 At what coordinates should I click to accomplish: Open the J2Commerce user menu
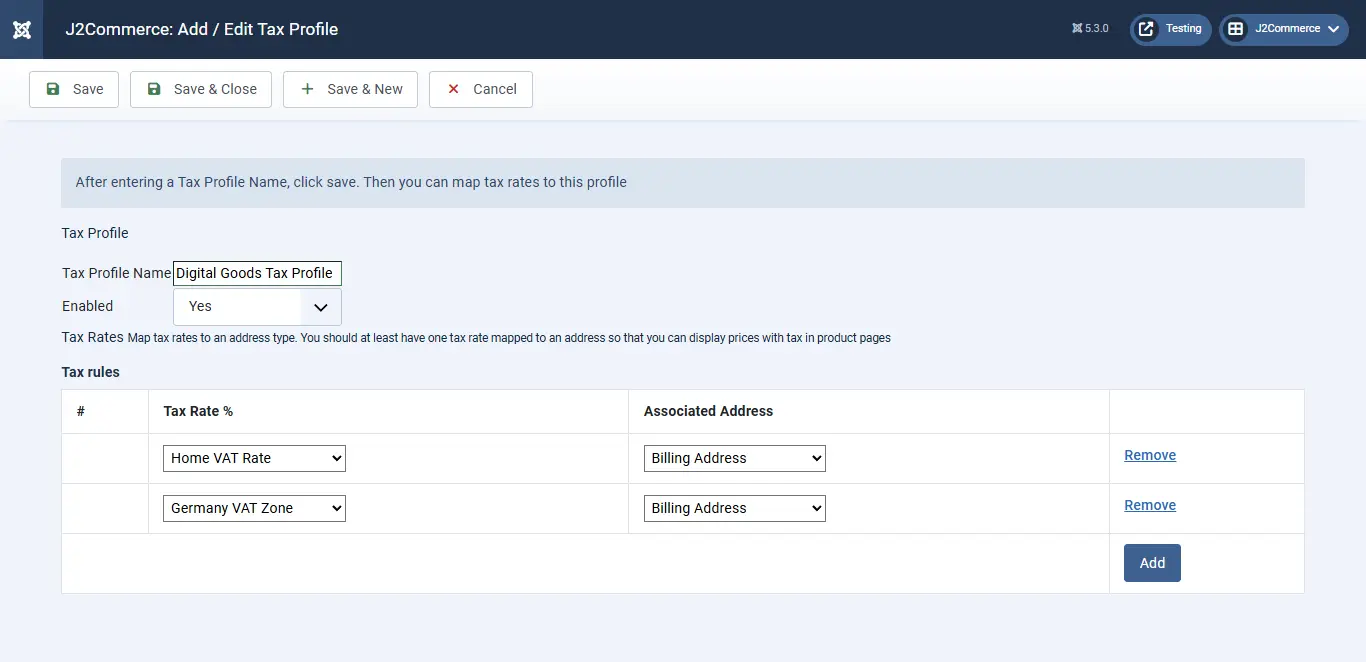tap(1284, 29)
